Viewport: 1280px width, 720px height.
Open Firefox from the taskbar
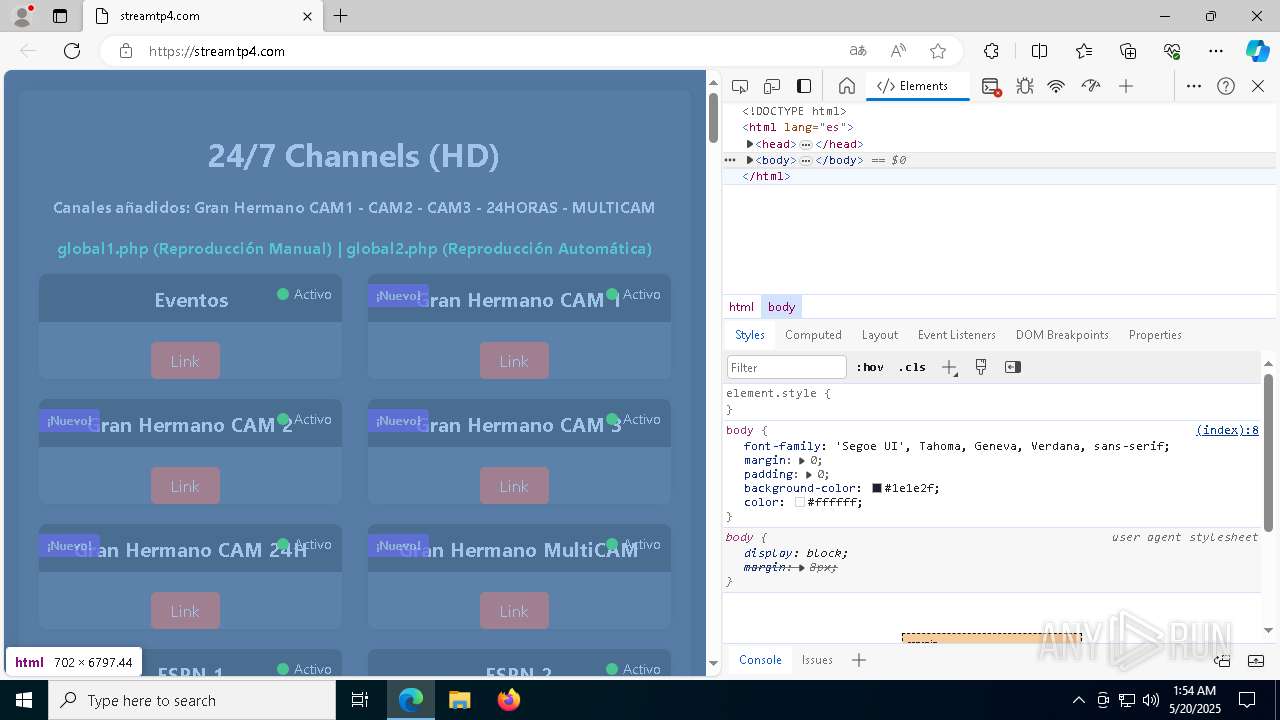(x=509, y=700)
